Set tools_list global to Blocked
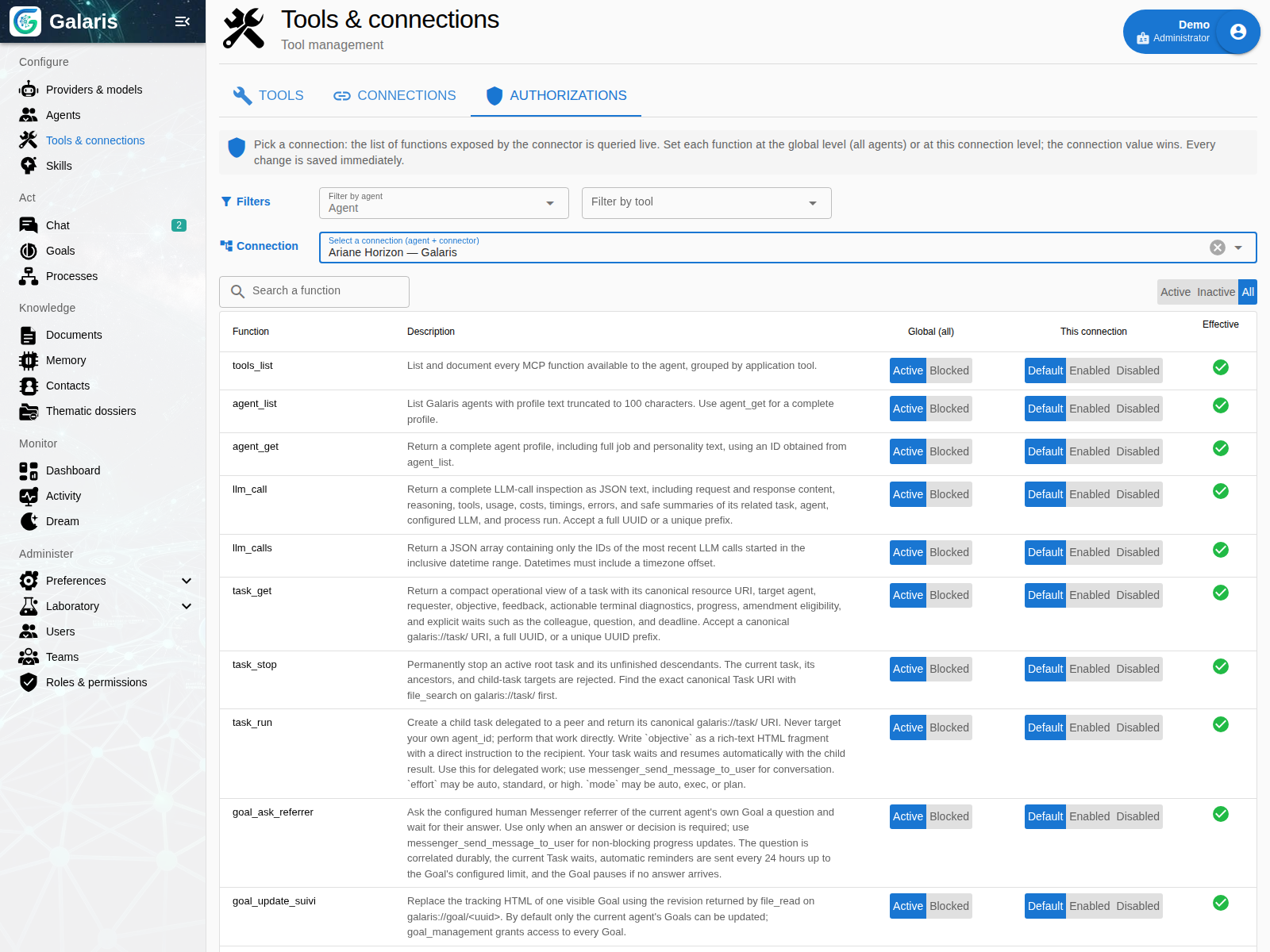1270x952 pixels. (x=949, y=370)
